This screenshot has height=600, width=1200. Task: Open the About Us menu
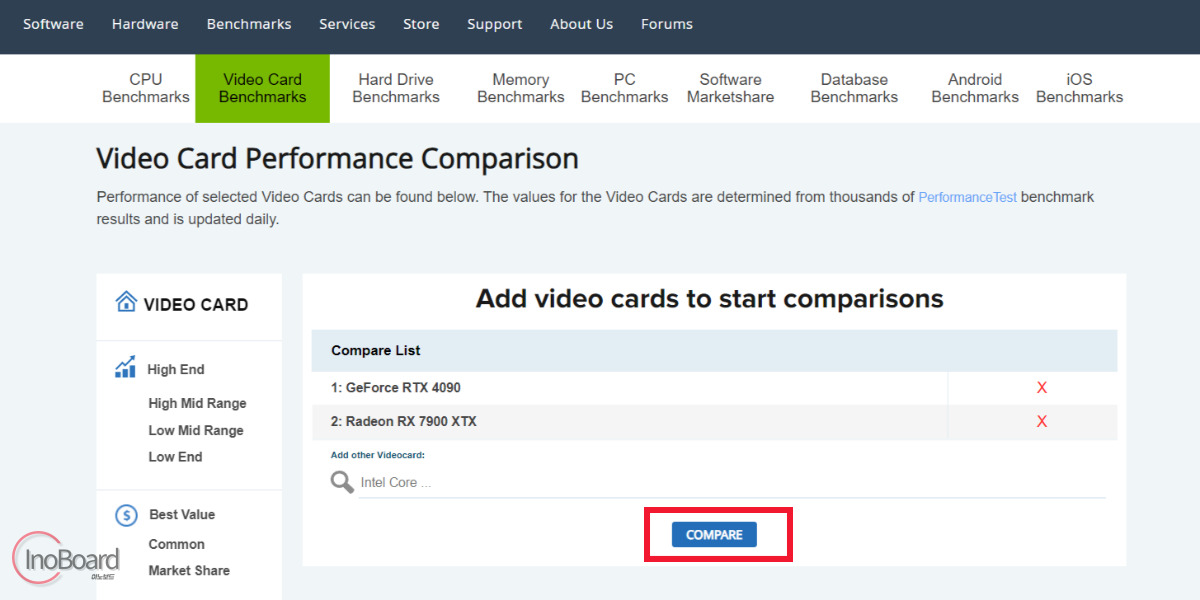(x=582, y=24)
